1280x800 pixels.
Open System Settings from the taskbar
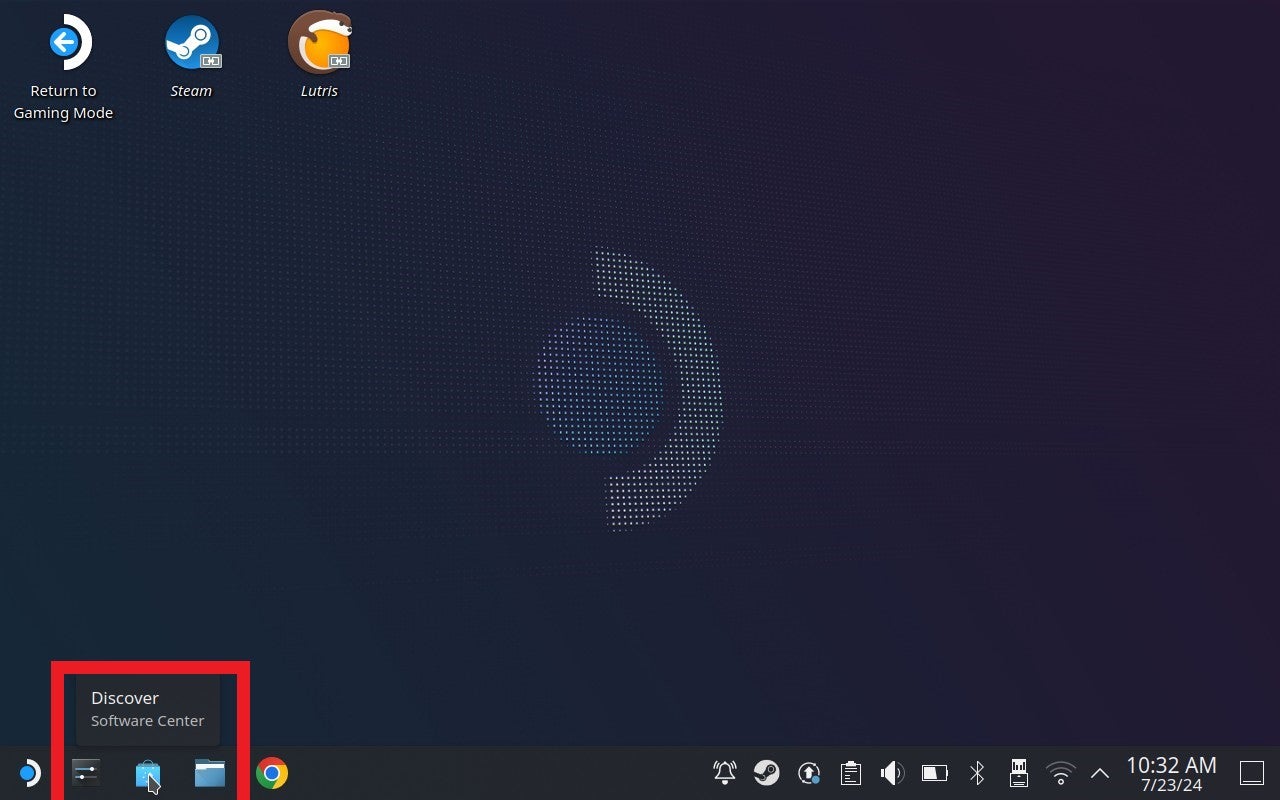pyautogui.click(x=86, y=773)
